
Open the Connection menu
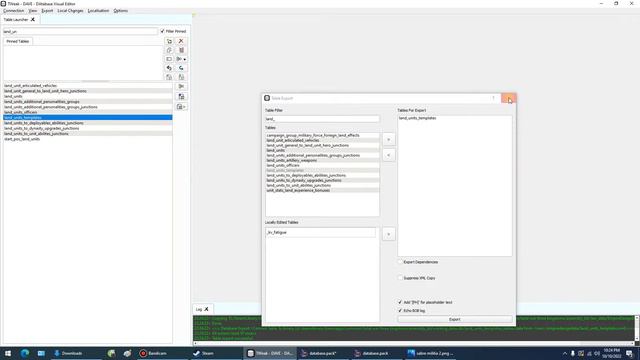pyautogui.click(x=13, y=11)
